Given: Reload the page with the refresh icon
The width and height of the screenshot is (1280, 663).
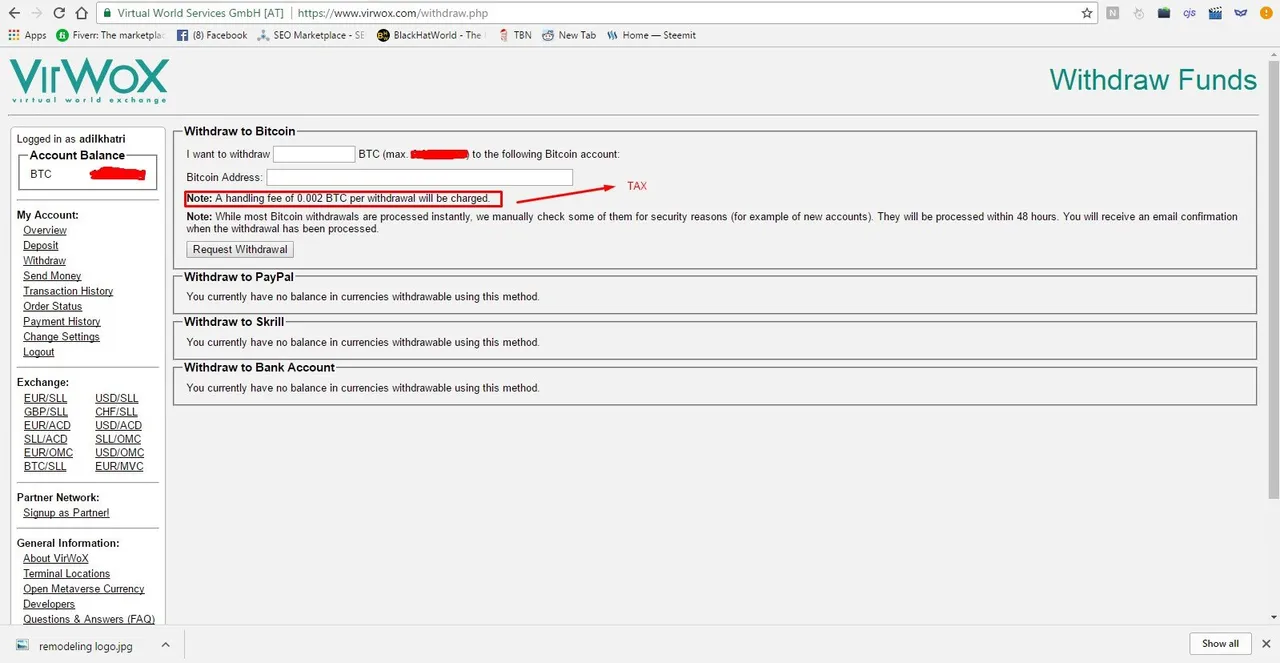Looking at the screenshot, I should (59, 13).
